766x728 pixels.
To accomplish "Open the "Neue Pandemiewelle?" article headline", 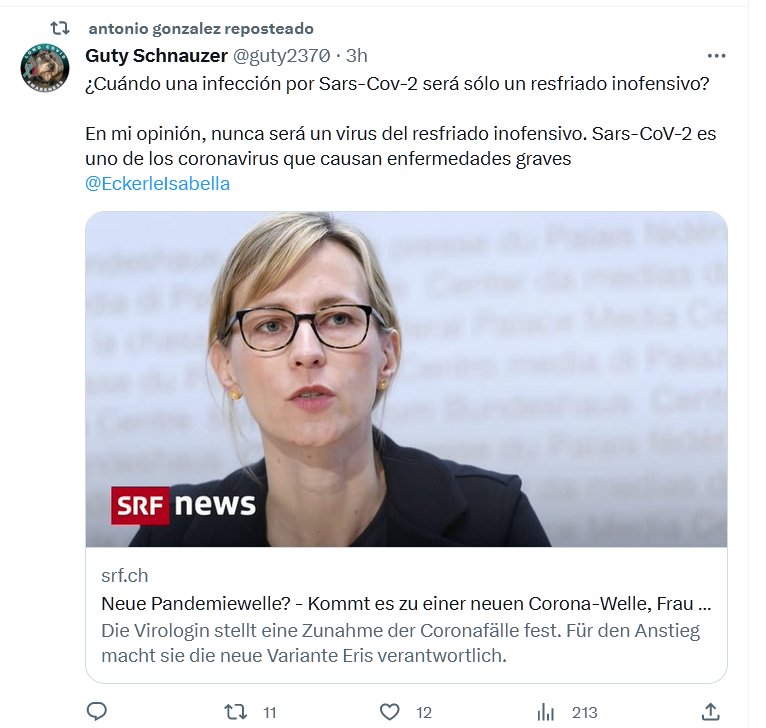I will (406, 604).
